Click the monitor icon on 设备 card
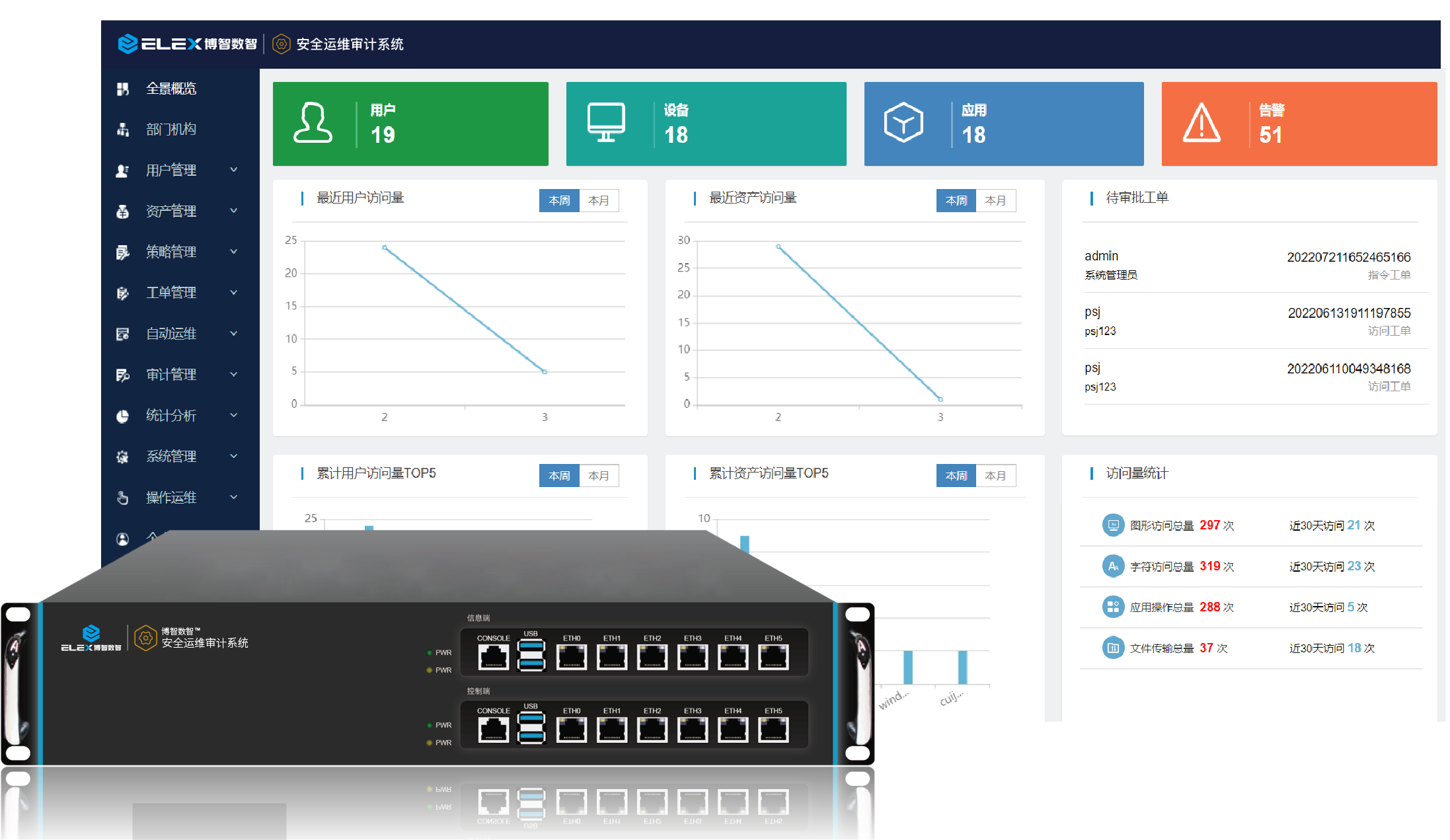Image resolution: width=1450 pixels, height=840 pixels. click(x=606, y=123)
